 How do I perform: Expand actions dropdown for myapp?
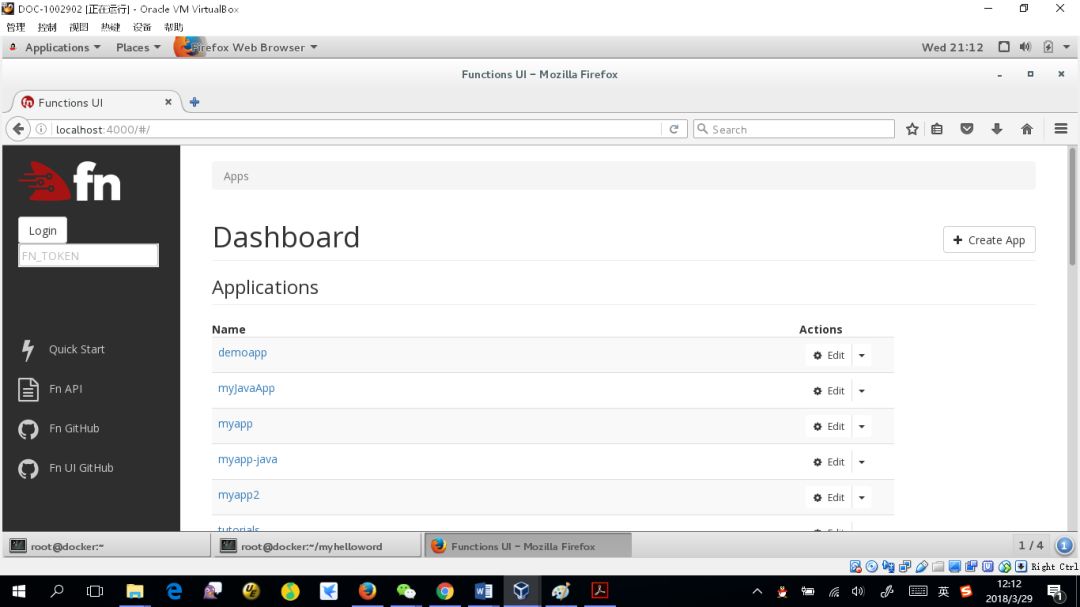point(862,426)
